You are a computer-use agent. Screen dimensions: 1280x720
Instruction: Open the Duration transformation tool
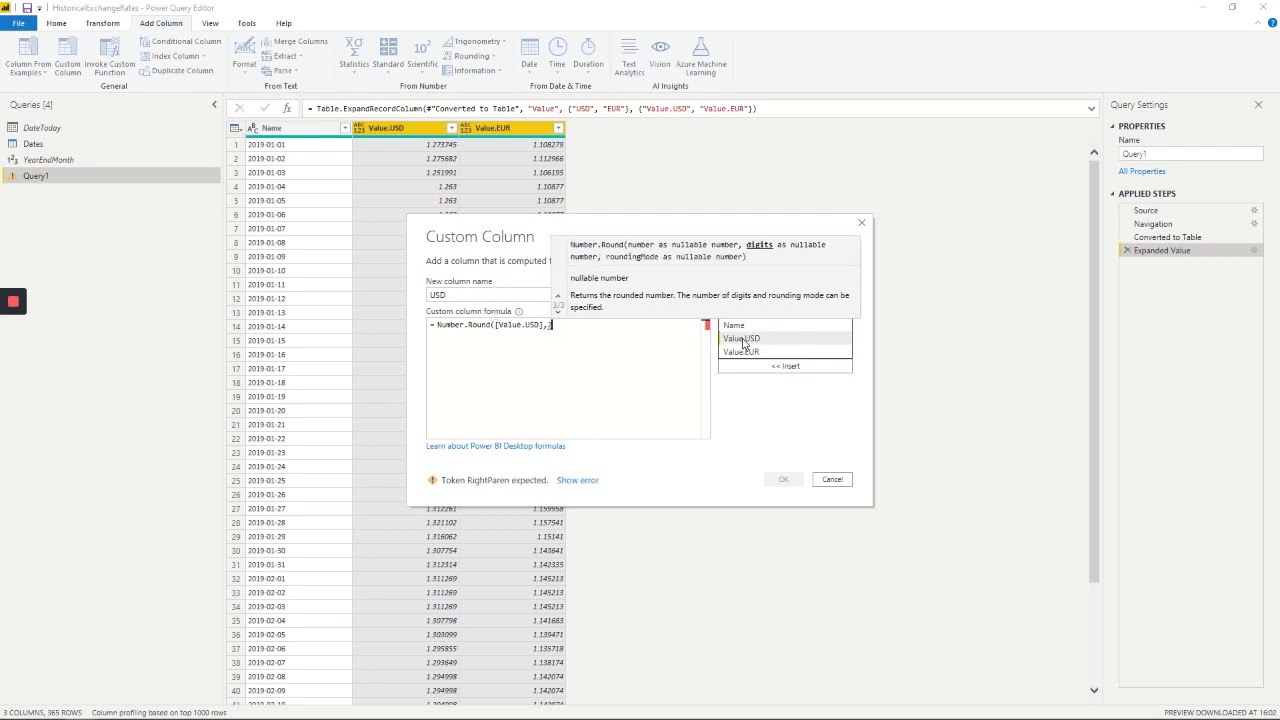[x=588, y=53]
